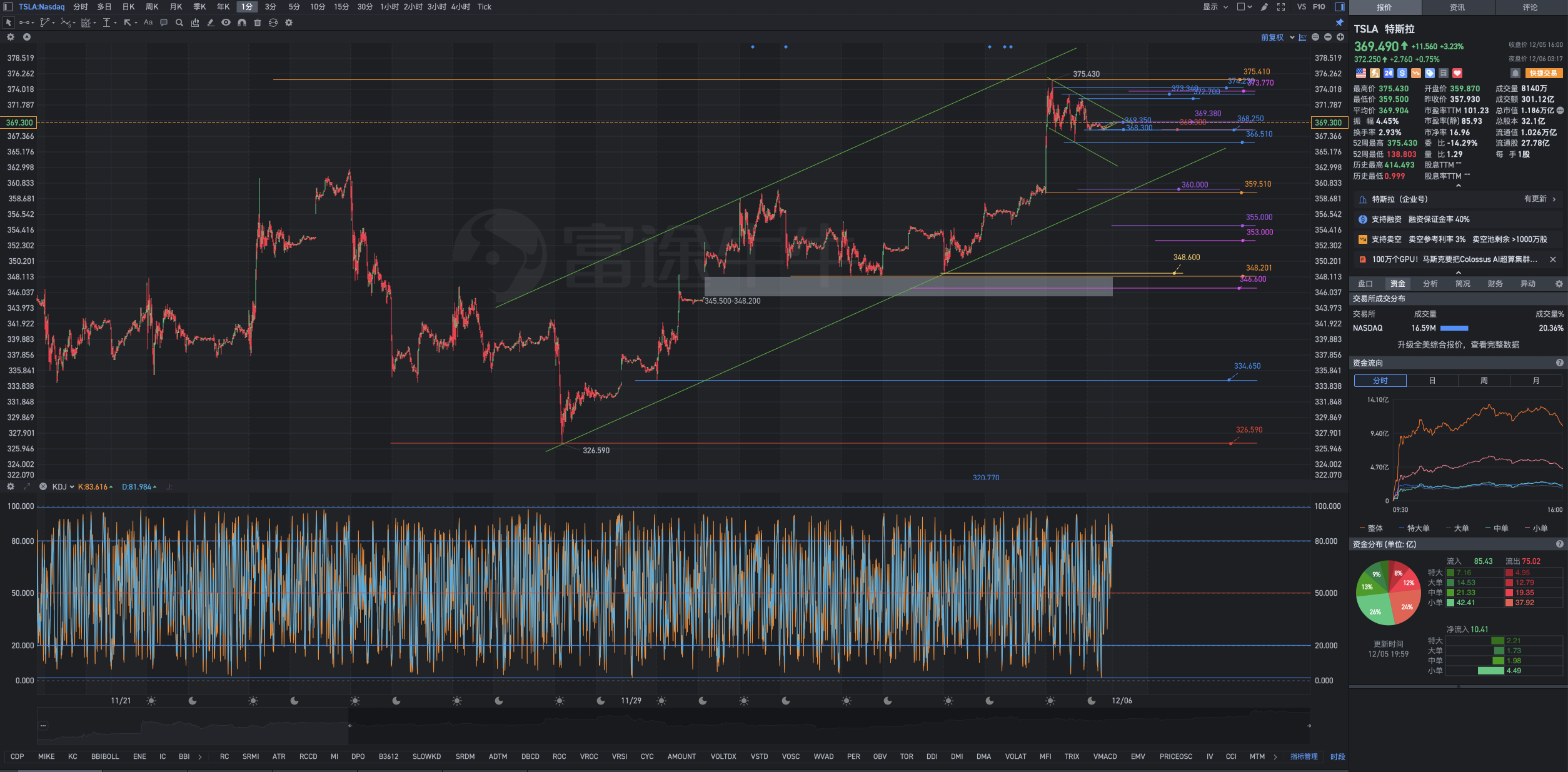This screenshot has height=772, width=1568.
Task: Delete drawings with the trash icon
Action: coord(258,23)
